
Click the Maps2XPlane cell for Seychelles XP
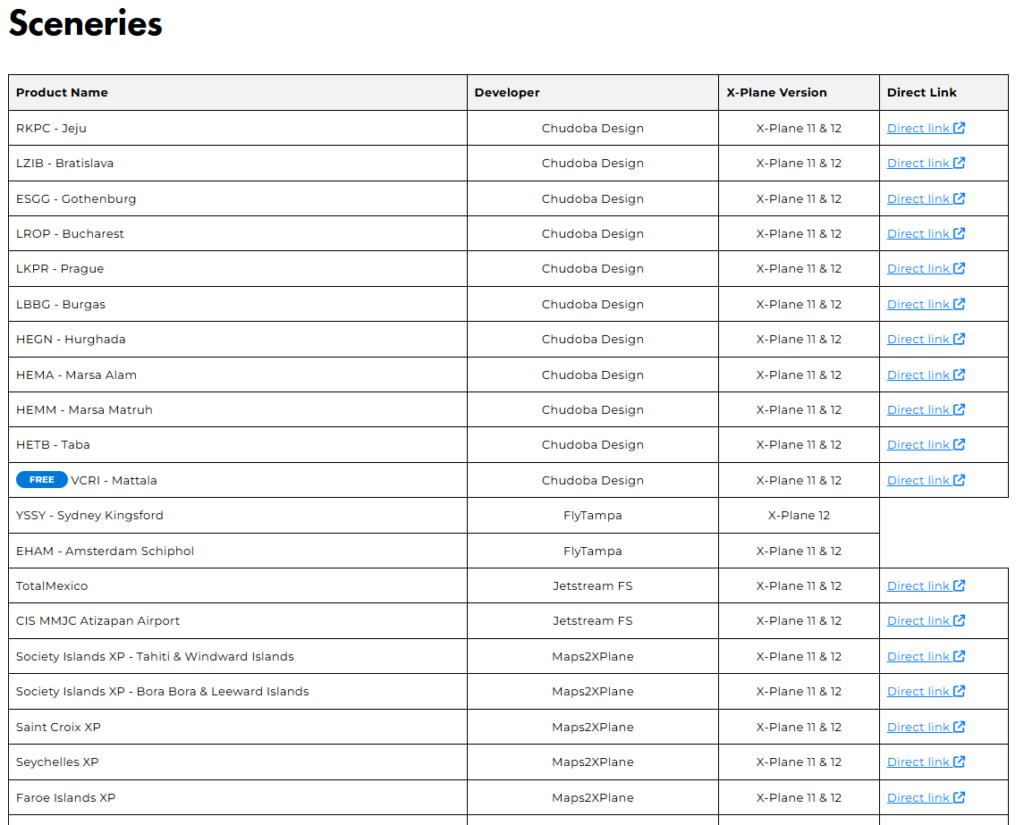[592, 762]
